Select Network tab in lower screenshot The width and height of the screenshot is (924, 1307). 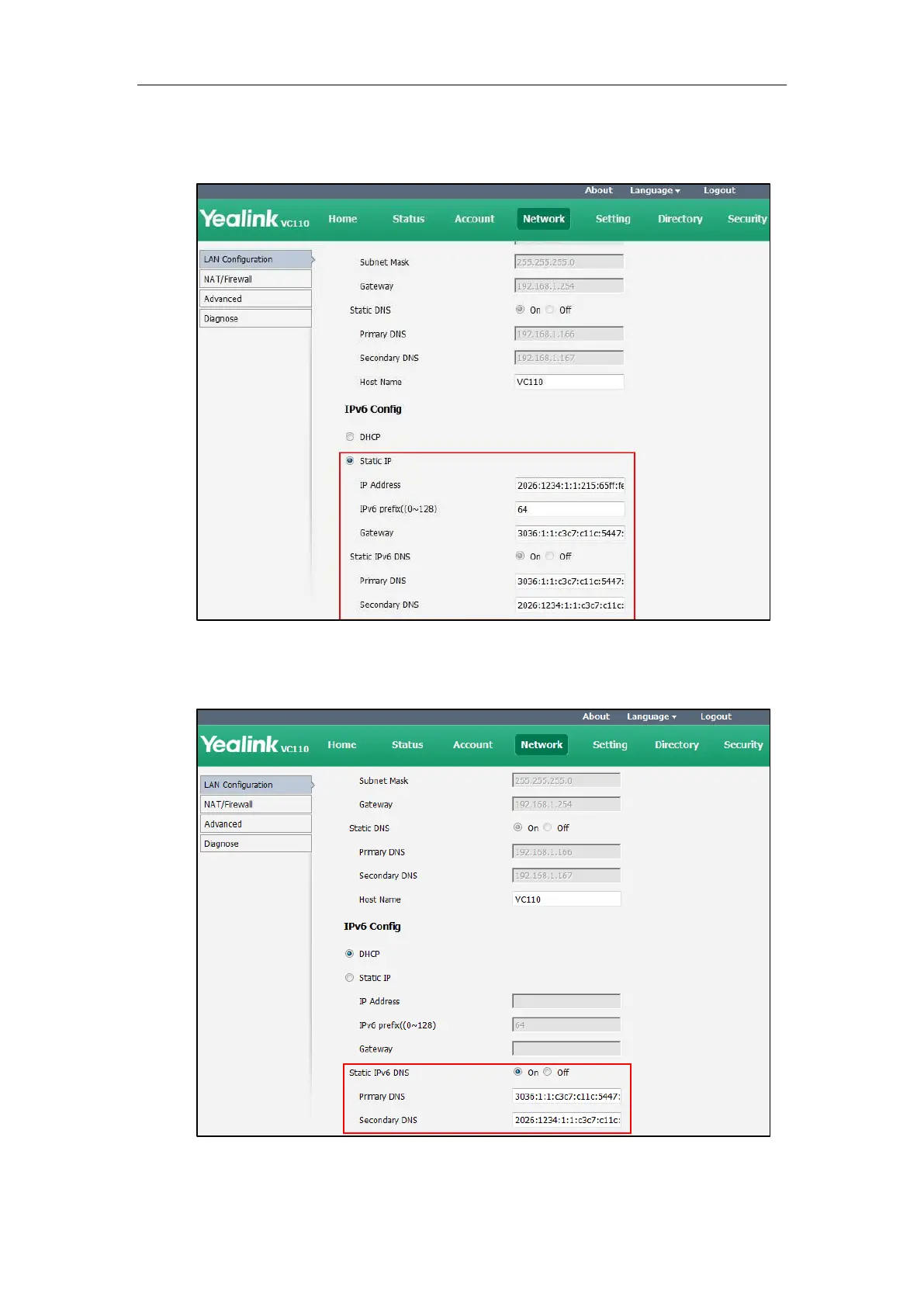click(x=542, y=744)
